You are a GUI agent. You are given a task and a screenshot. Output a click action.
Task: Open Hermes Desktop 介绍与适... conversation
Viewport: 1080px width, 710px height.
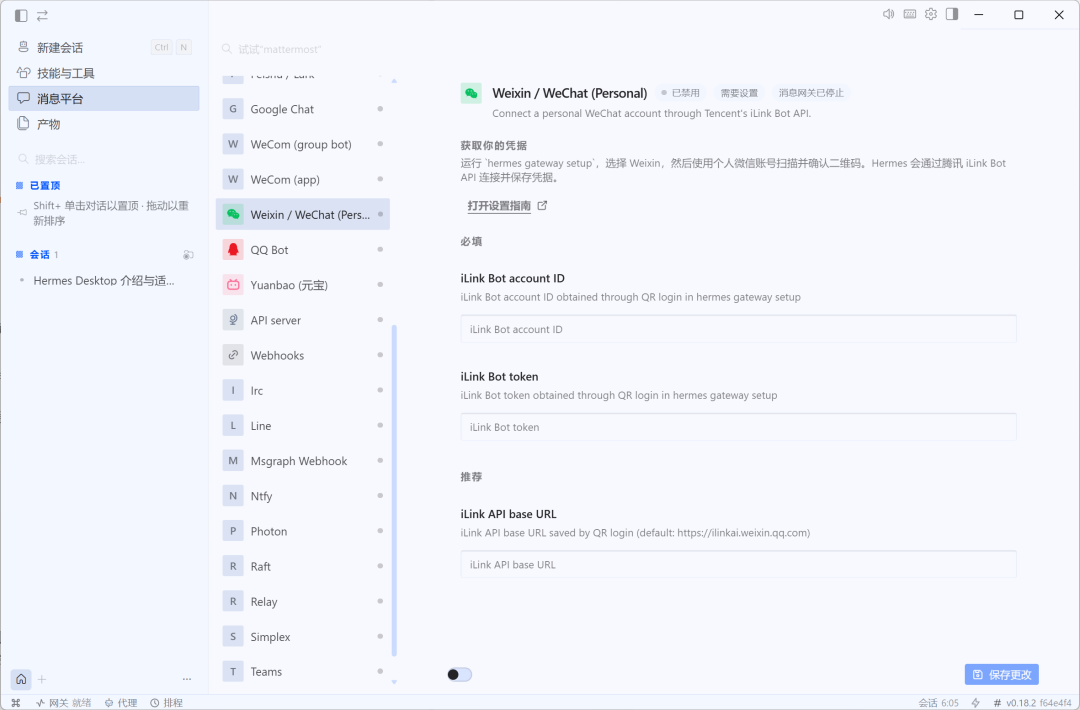pyautogui.click(x=104, y=281)
